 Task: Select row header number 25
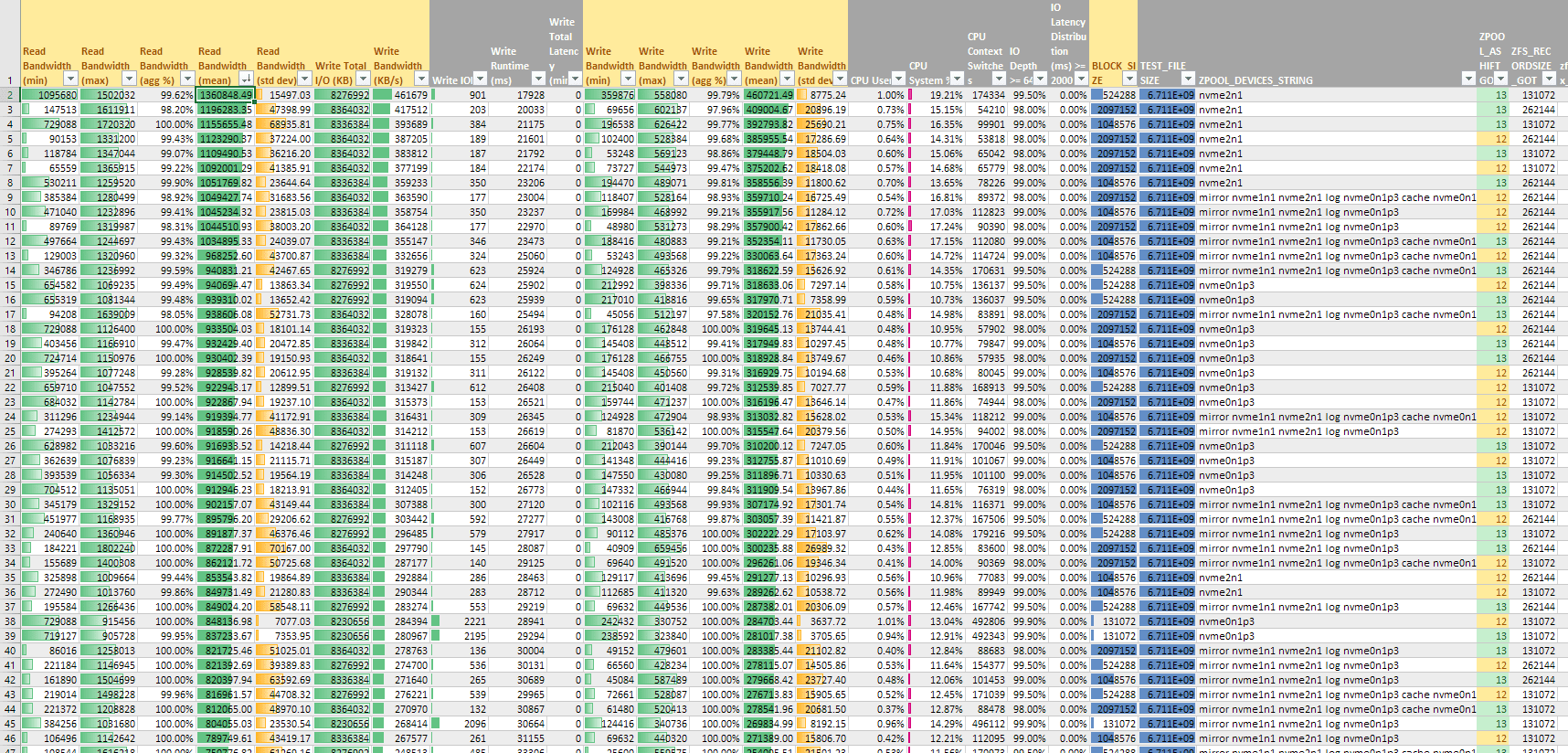(x=10, y=431)
